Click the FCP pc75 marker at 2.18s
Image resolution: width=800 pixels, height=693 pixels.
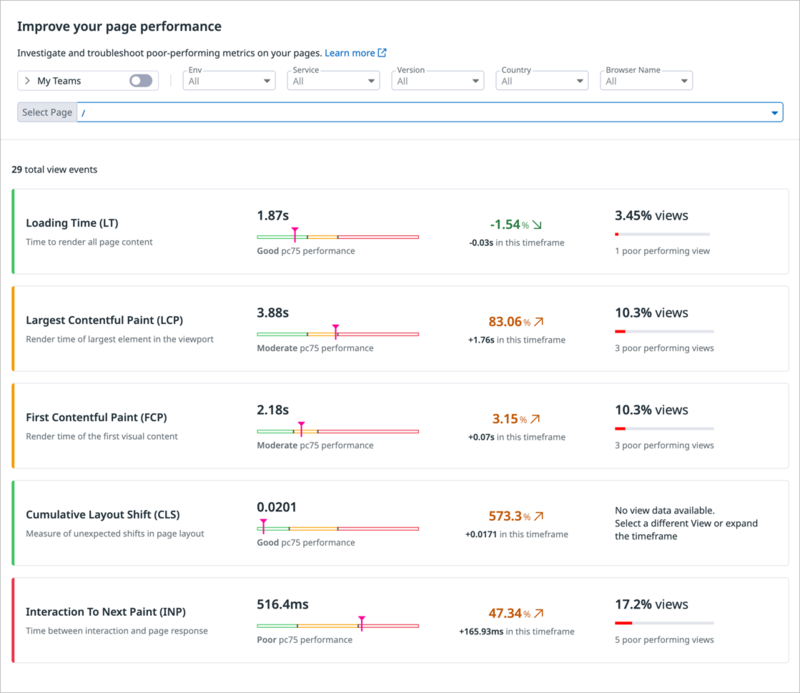click(x=302, y=429)
